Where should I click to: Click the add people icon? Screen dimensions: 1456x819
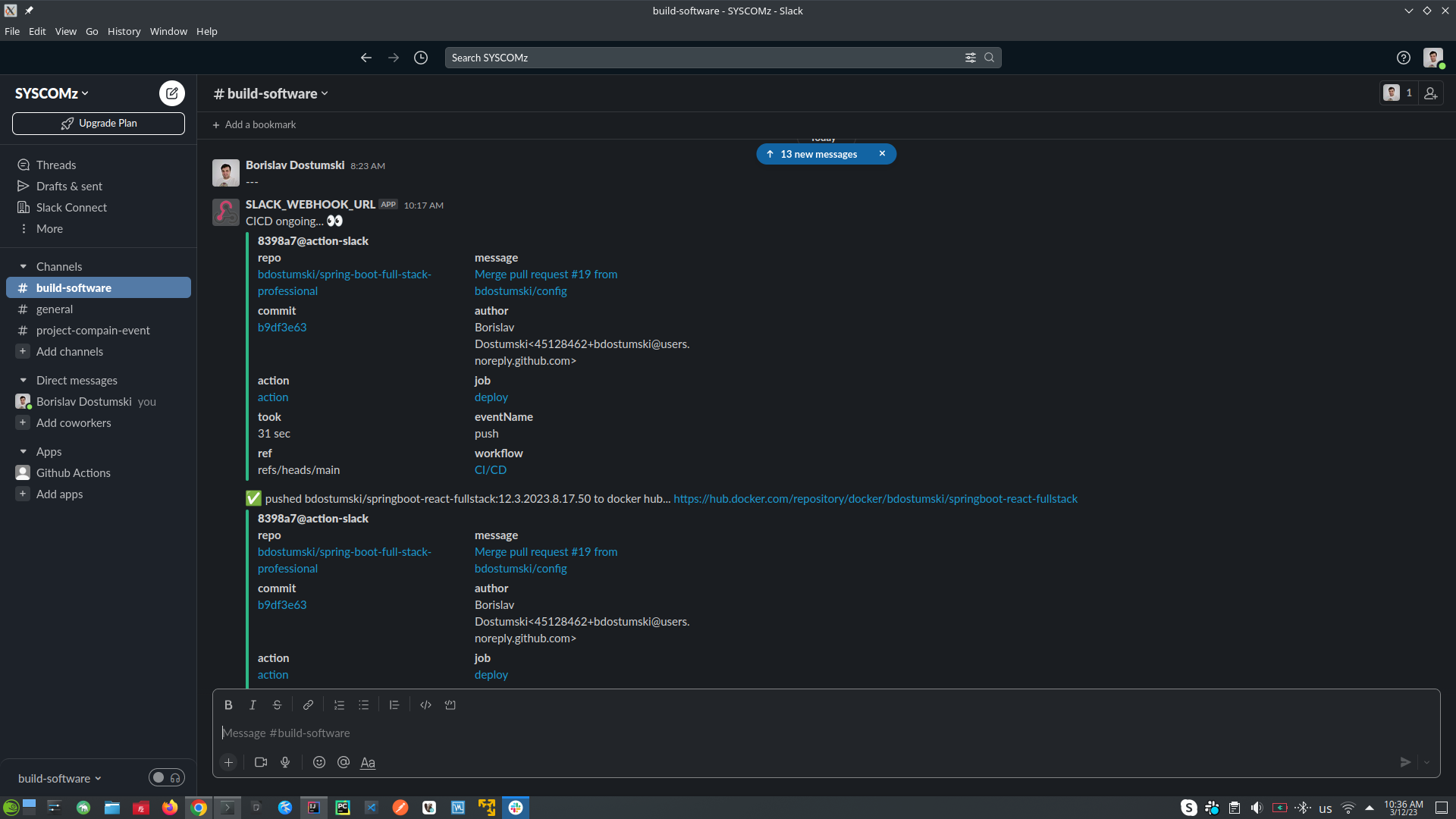pos(1430,93)
